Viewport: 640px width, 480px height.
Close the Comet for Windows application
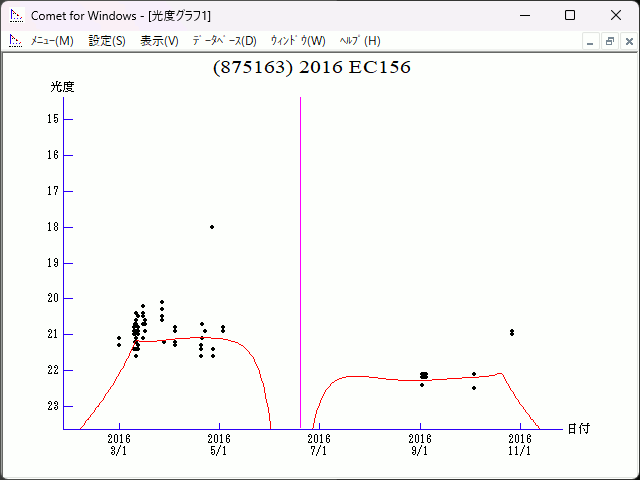pyautogui.click(x=616, y=16)
